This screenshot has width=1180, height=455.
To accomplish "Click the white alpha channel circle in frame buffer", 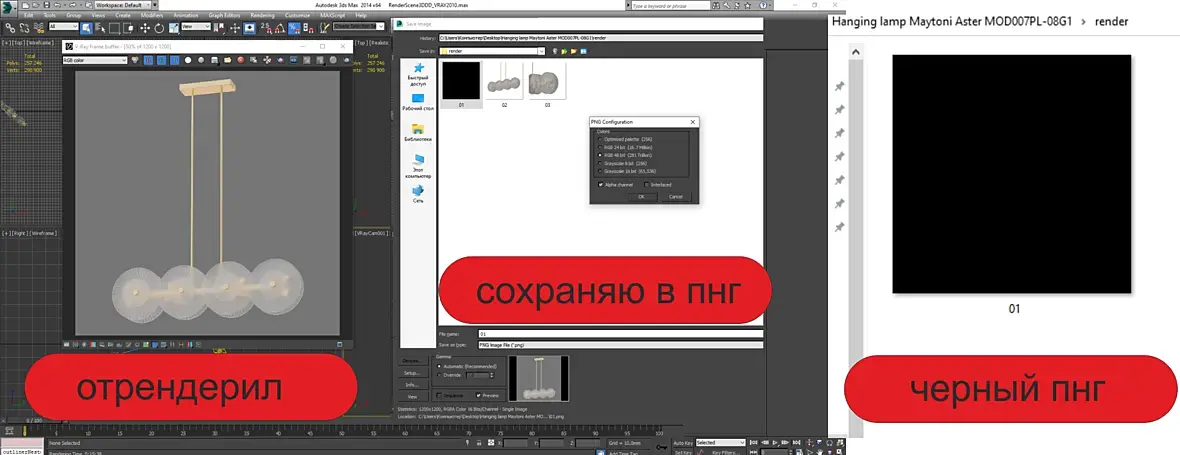I will pos(188,60).
